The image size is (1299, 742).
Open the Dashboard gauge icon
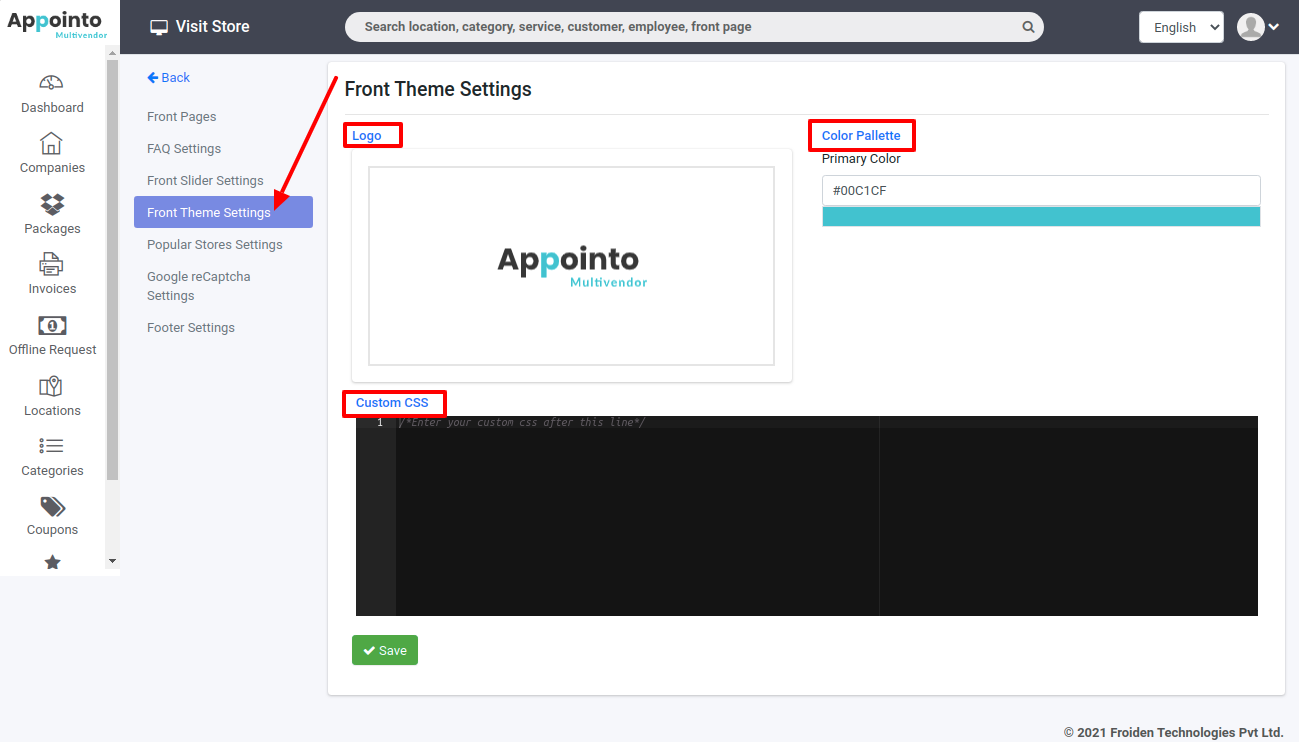(52, 83)
